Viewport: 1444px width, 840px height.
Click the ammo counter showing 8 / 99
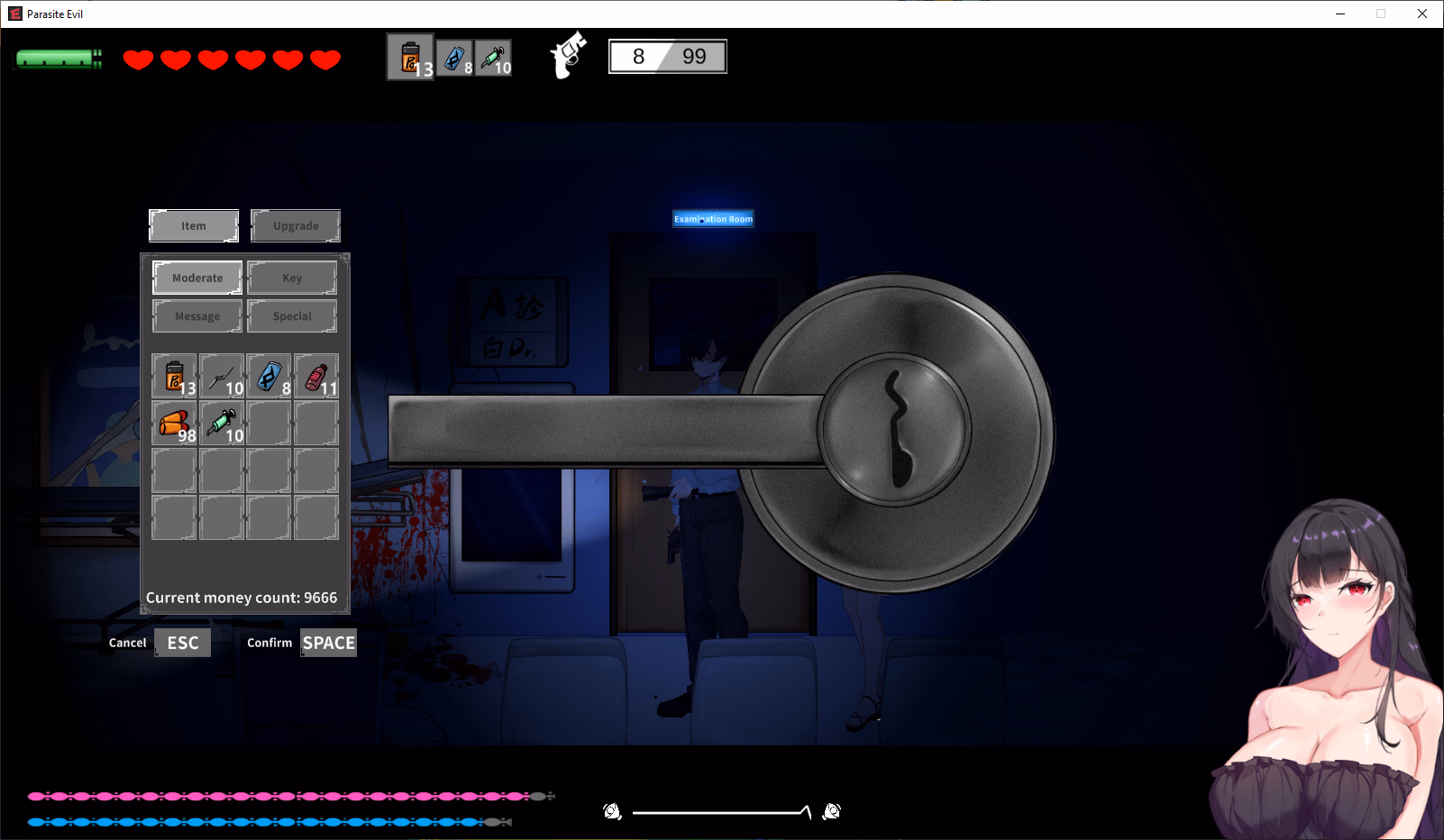pos(668,57)
